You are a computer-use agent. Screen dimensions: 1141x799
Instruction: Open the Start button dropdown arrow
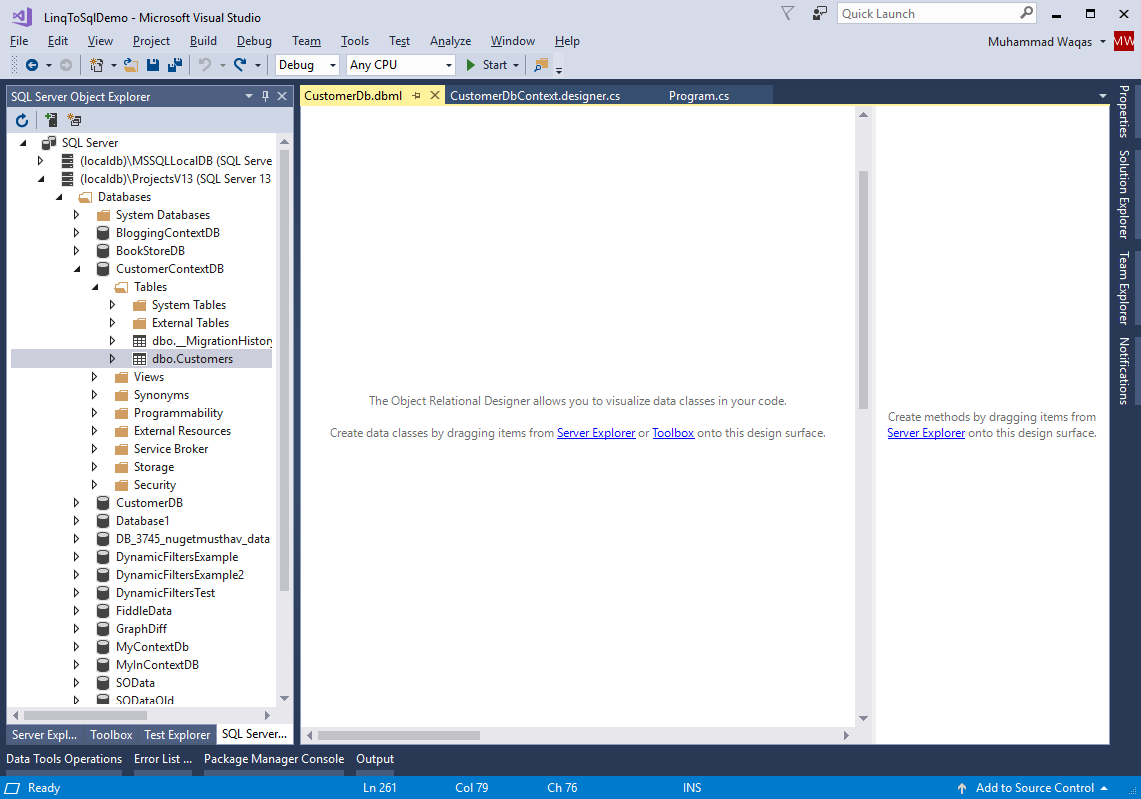[x=516, y=65]
